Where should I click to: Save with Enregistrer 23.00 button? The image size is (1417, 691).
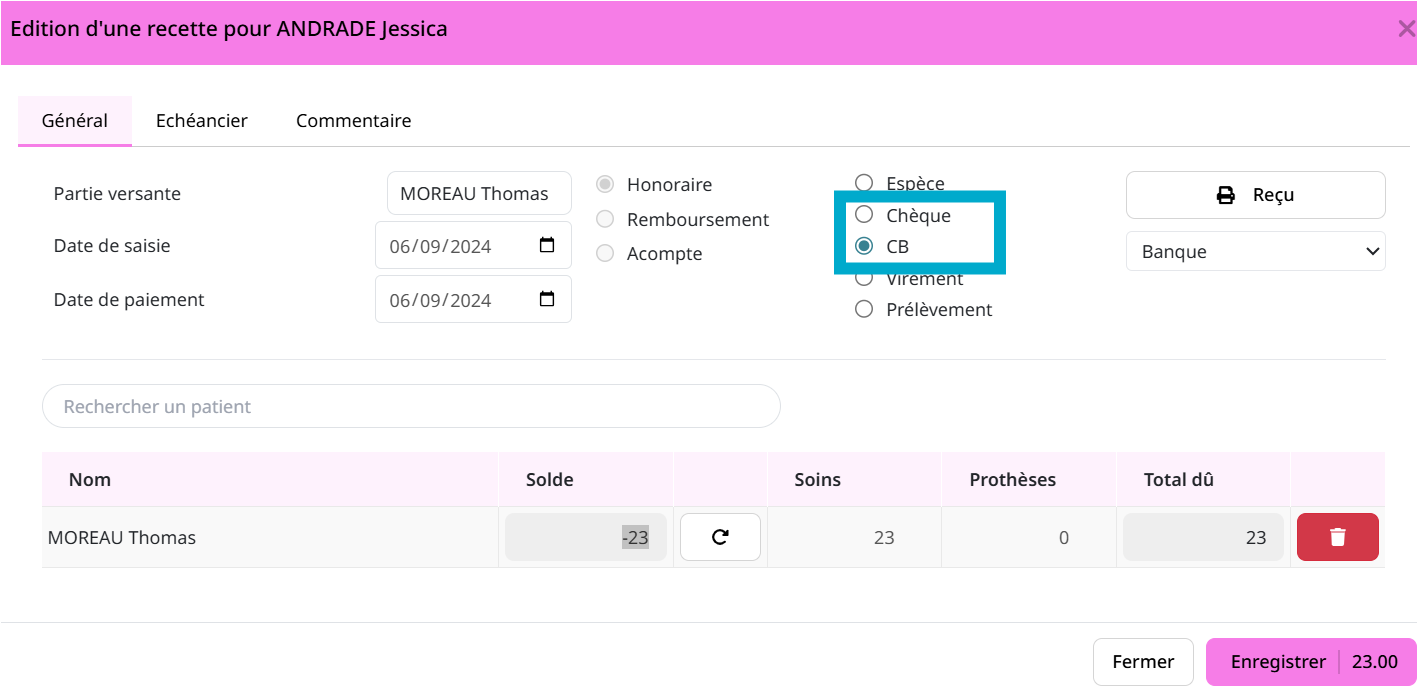click(x=1311, y=662)
